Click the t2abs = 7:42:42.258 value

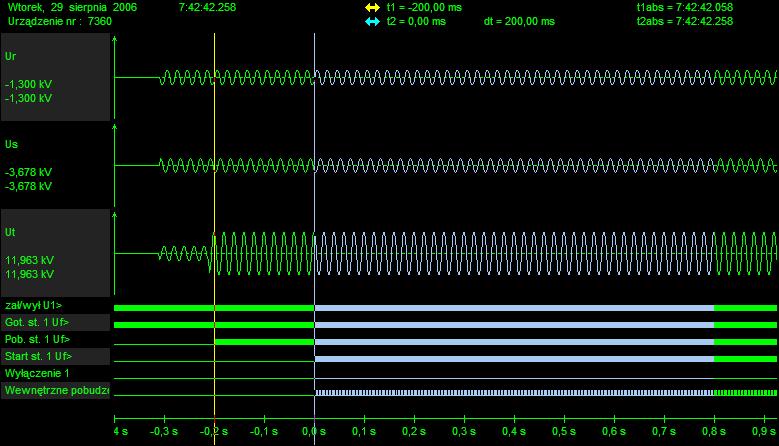pos(685,21)
